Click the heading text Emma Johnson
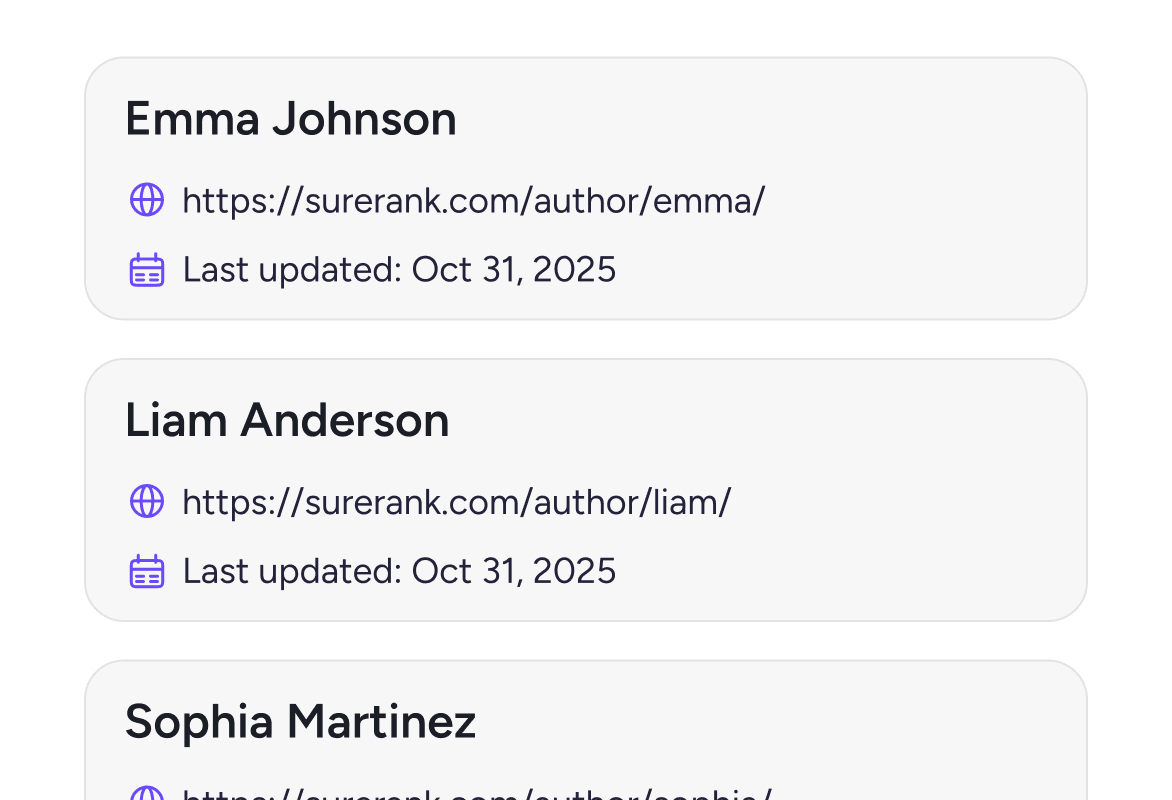This screenshot has height=800, width=1172. pos(290,118)
